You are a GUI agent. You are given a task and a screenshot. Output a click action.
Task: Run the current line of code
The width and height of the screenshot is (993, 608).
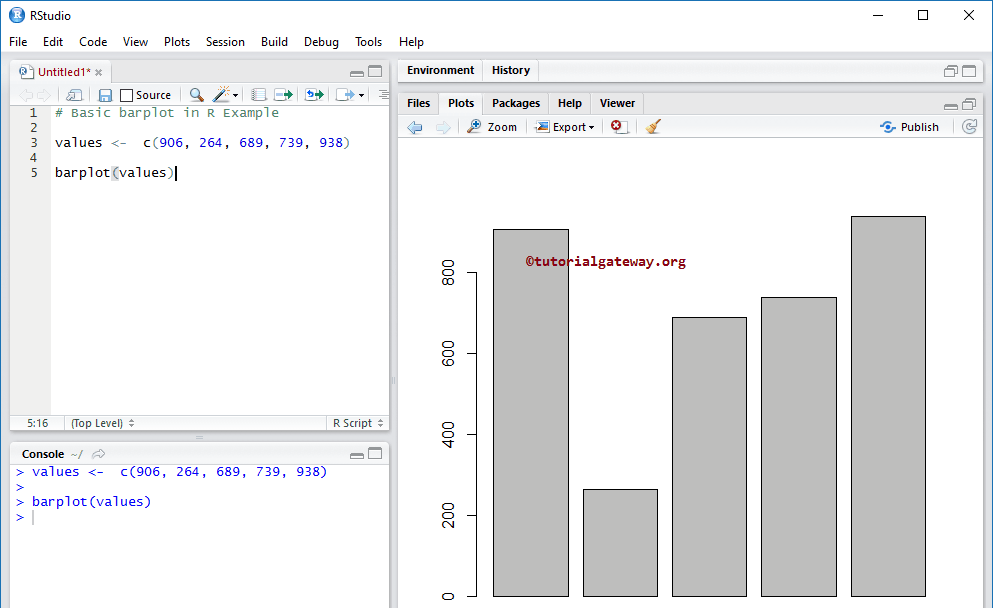point(283,94)
